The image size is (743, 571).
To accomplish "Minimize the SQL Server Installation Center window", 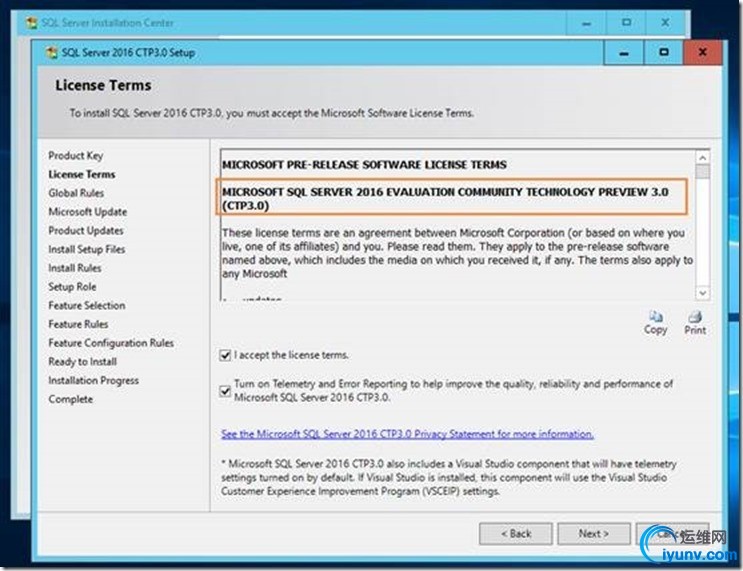I will (x=586, y=23).
